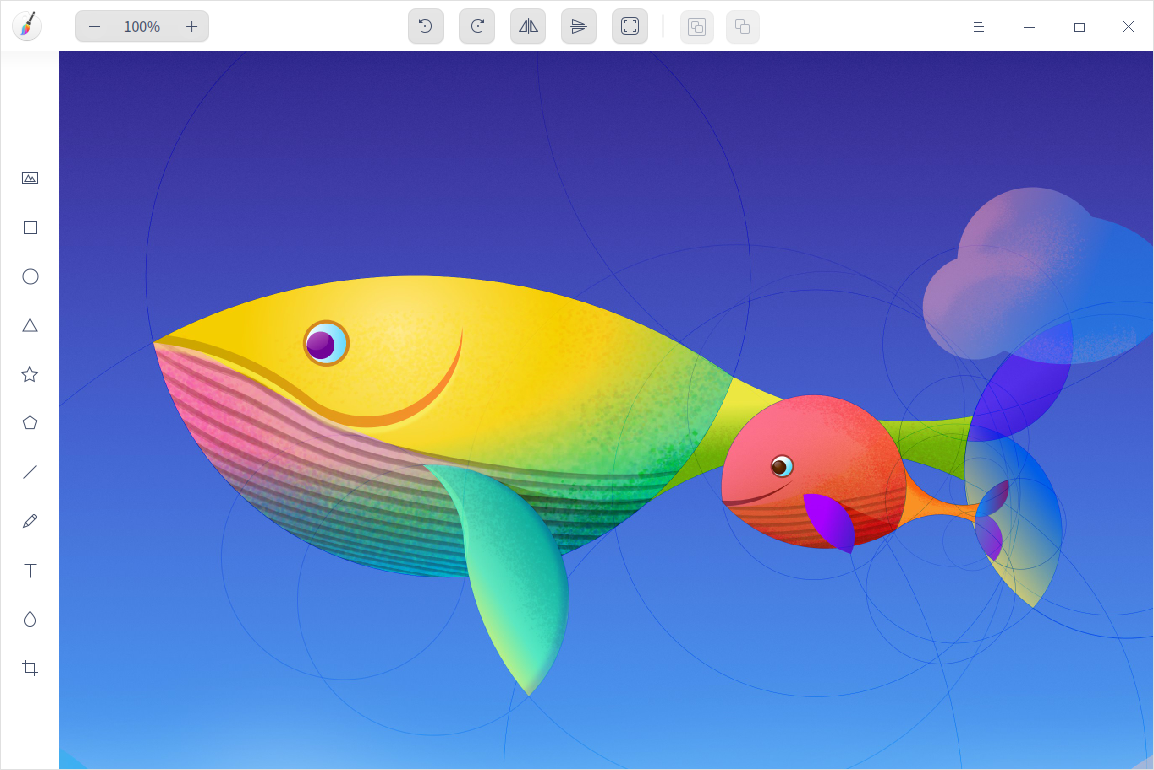Rotate image clockwise
1154x770 pixels.
point(477,27)
